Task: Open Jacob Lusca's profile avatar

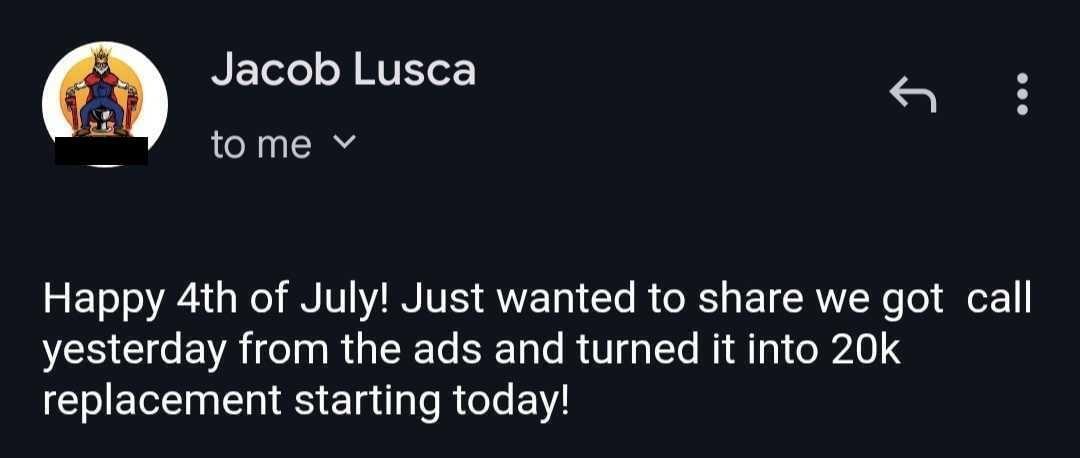Action: tap(104, 95)
